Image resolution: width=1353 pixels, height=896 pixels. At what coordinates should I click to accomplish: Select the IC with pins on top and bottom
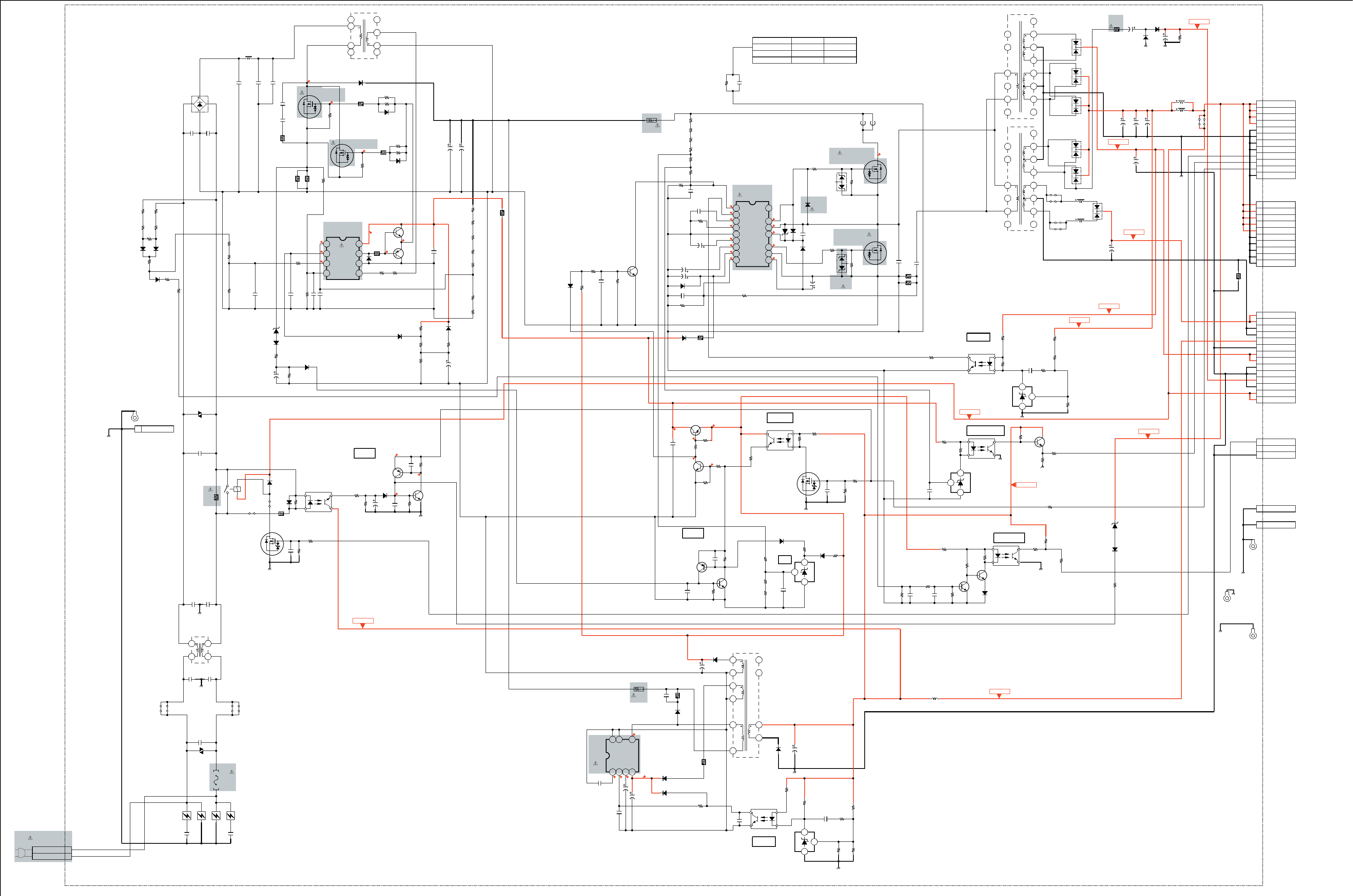(622, 756)
